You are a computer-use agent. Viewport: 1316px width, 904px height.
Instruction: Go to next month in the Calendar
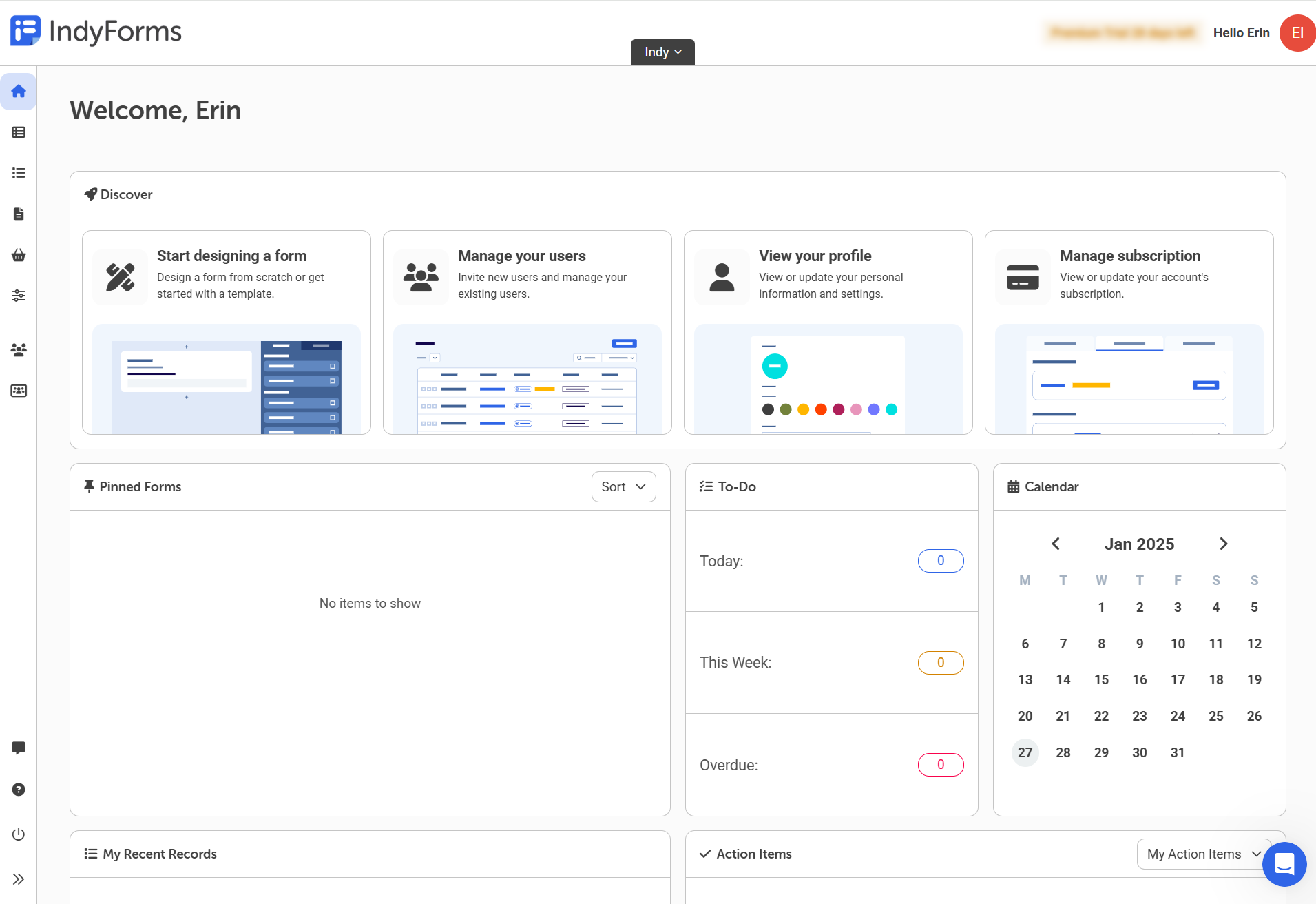(1224, 544)
